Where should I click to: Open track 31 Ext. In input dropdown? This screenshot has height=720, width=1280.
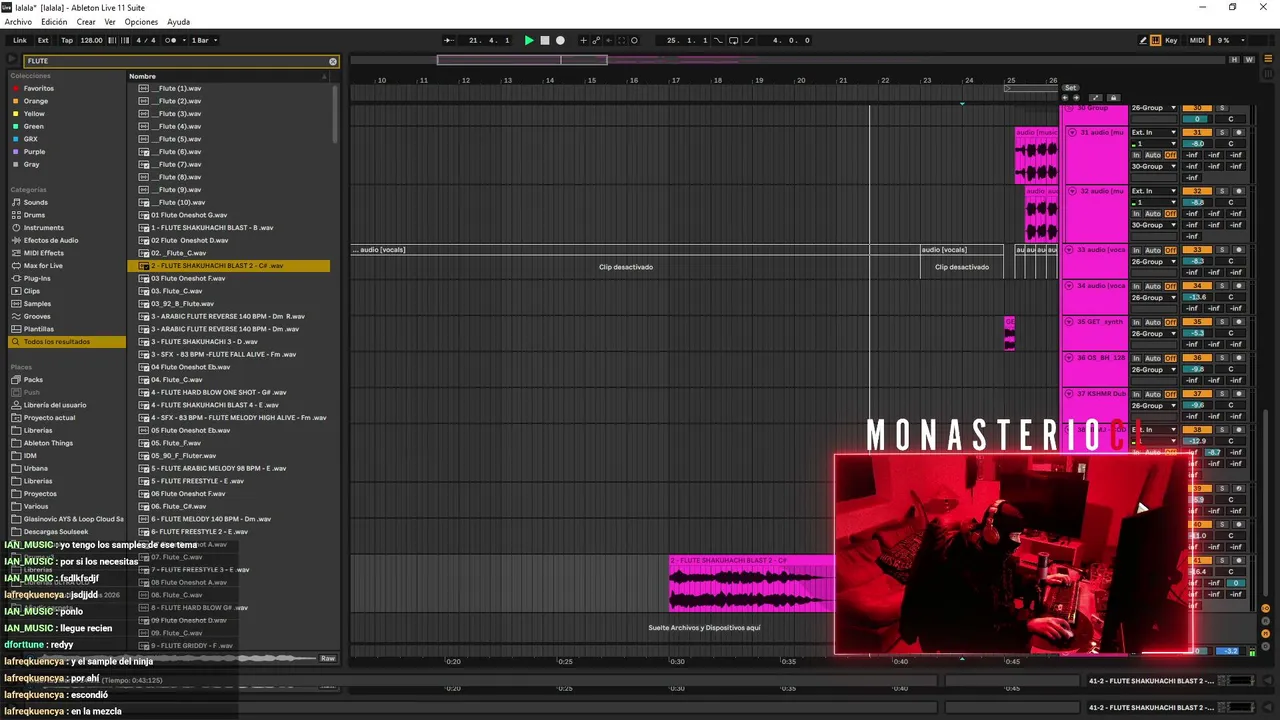coord(1154,132)
